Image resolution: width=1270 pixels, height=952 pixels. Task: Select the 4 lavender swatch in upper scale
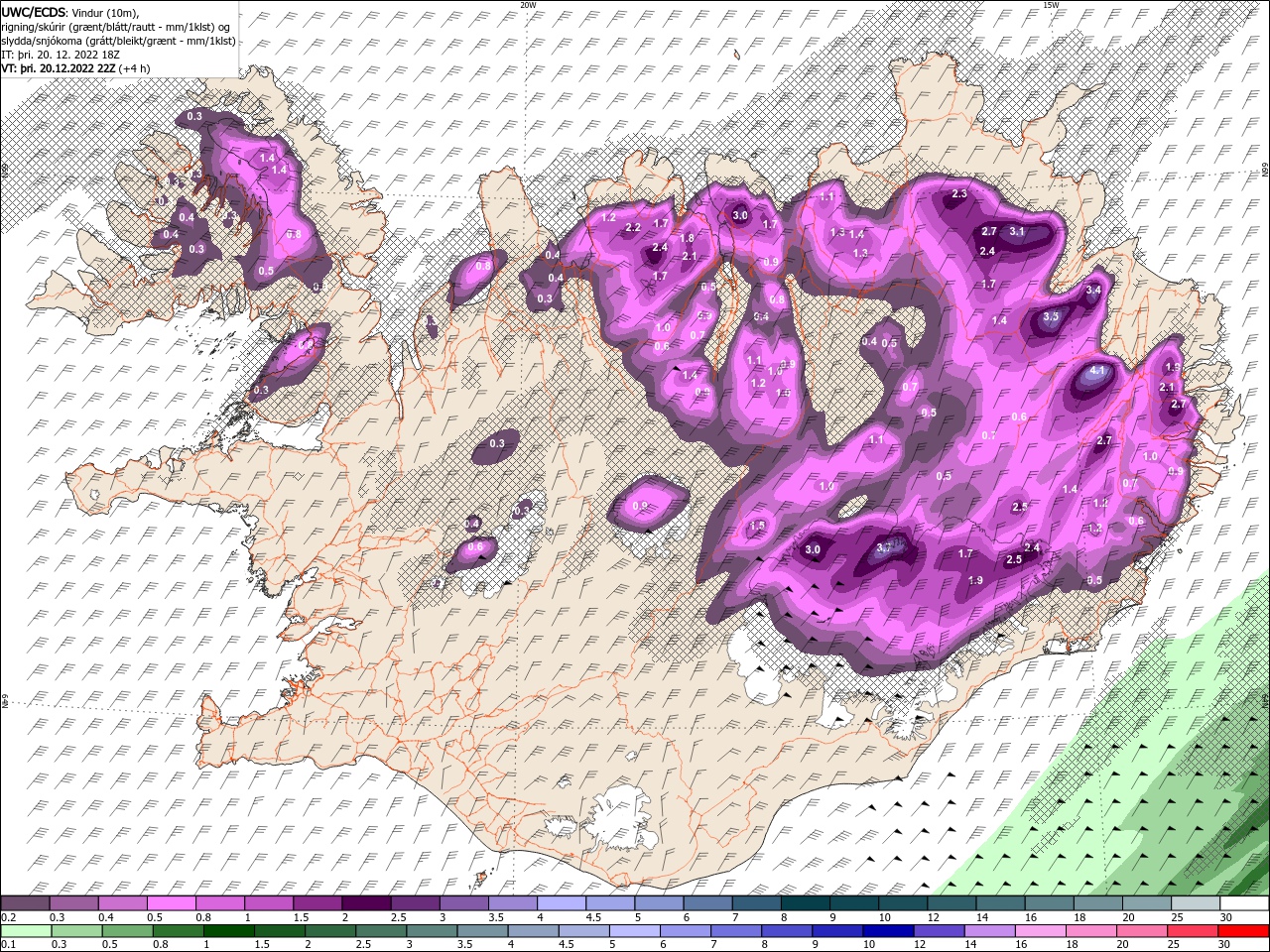coord(561,903)
